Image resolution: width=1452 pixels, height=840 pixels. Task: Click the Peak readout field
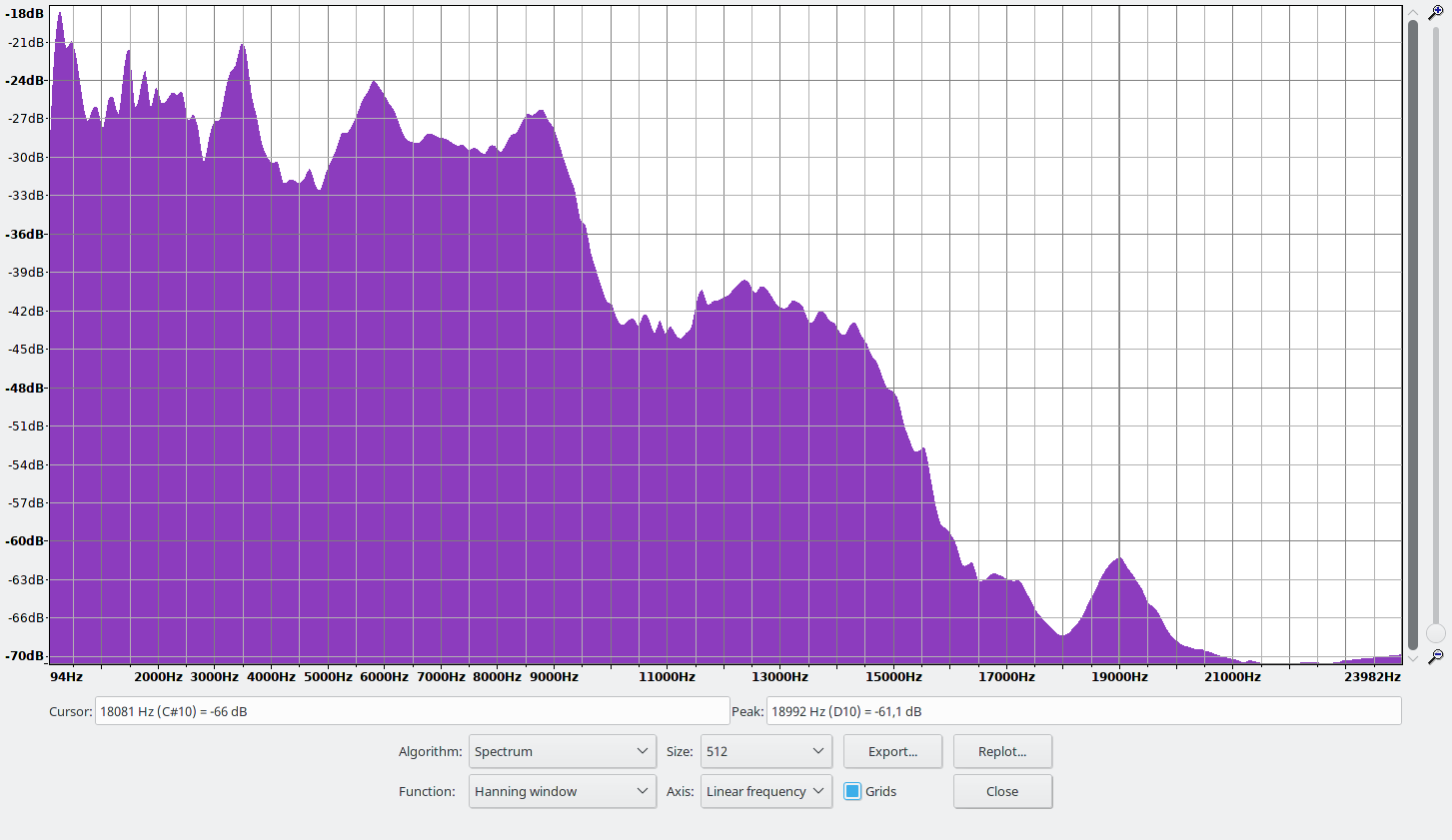pyautogui.click(x=1083, y=711)
